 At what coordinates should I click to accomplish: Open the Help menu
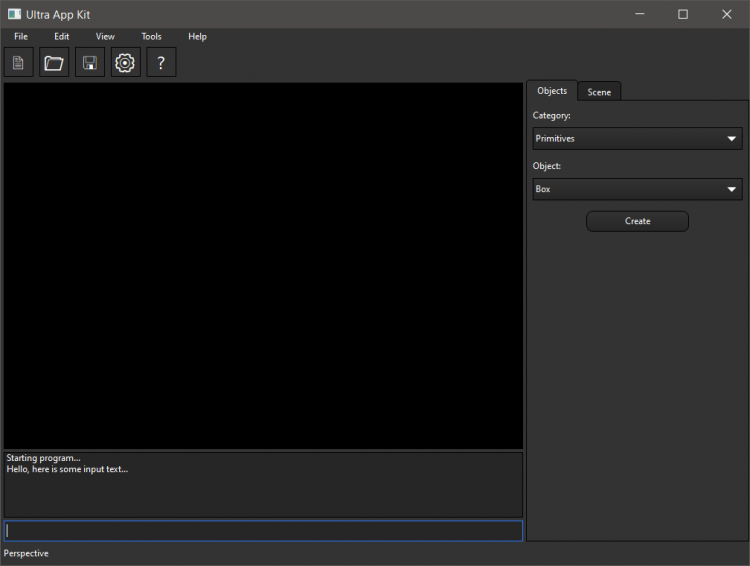(x=198, y=36)
